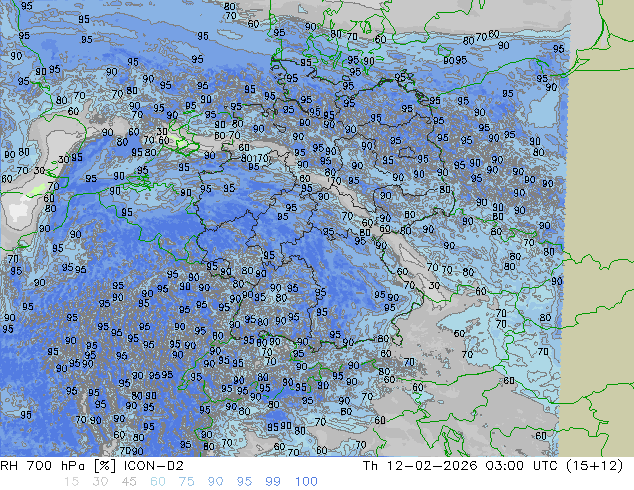Click the 'Th 12-02-2026 03:00 UTC (15+12)' timestamp
Viewport: 634px width, 490px height.
pos(493,466)
